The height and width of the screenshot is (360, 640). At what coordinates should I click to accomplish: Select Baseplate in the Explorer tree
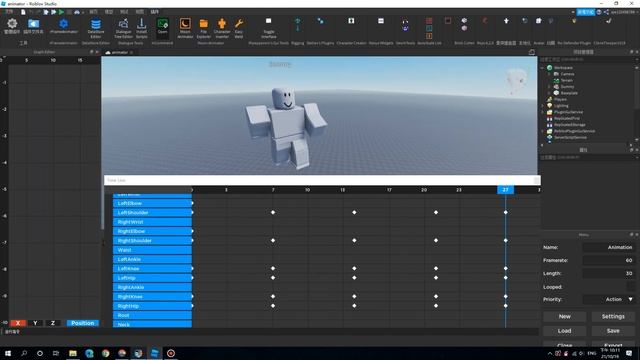[x=569, y=93]
